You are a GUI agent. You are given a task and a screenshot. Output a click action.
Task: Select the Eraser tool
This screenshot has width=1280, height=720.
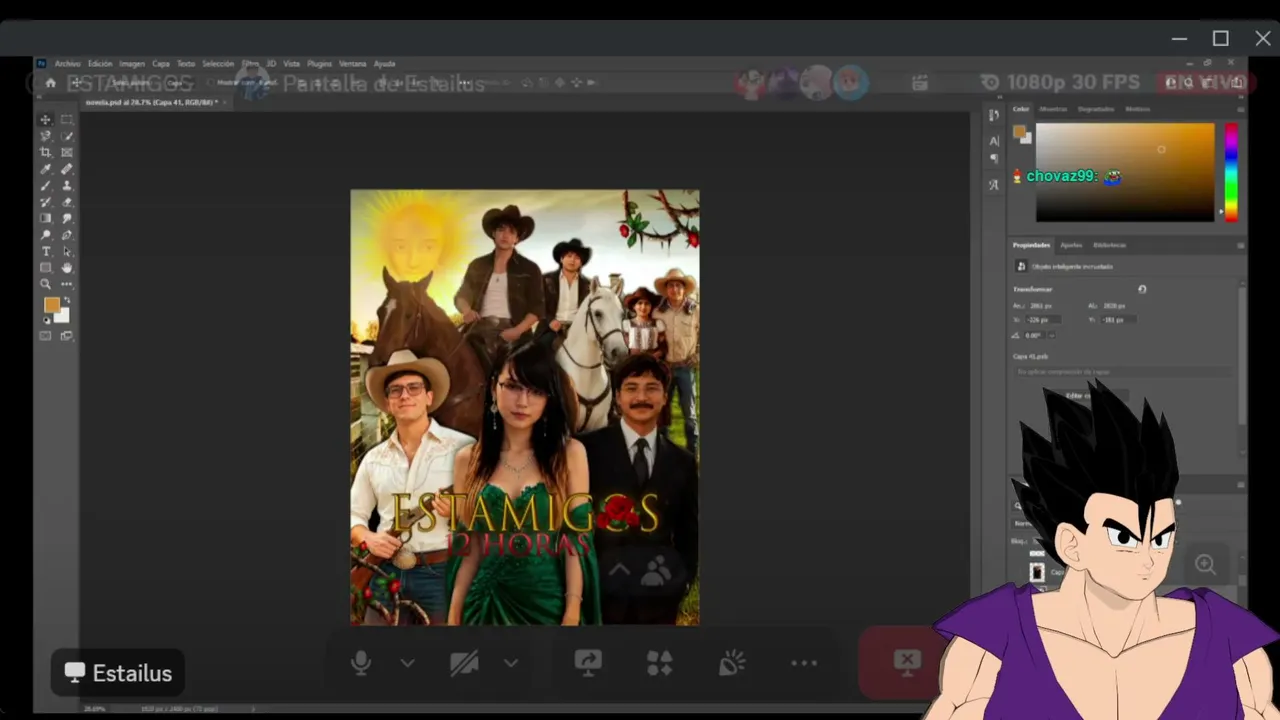point(67,202)
